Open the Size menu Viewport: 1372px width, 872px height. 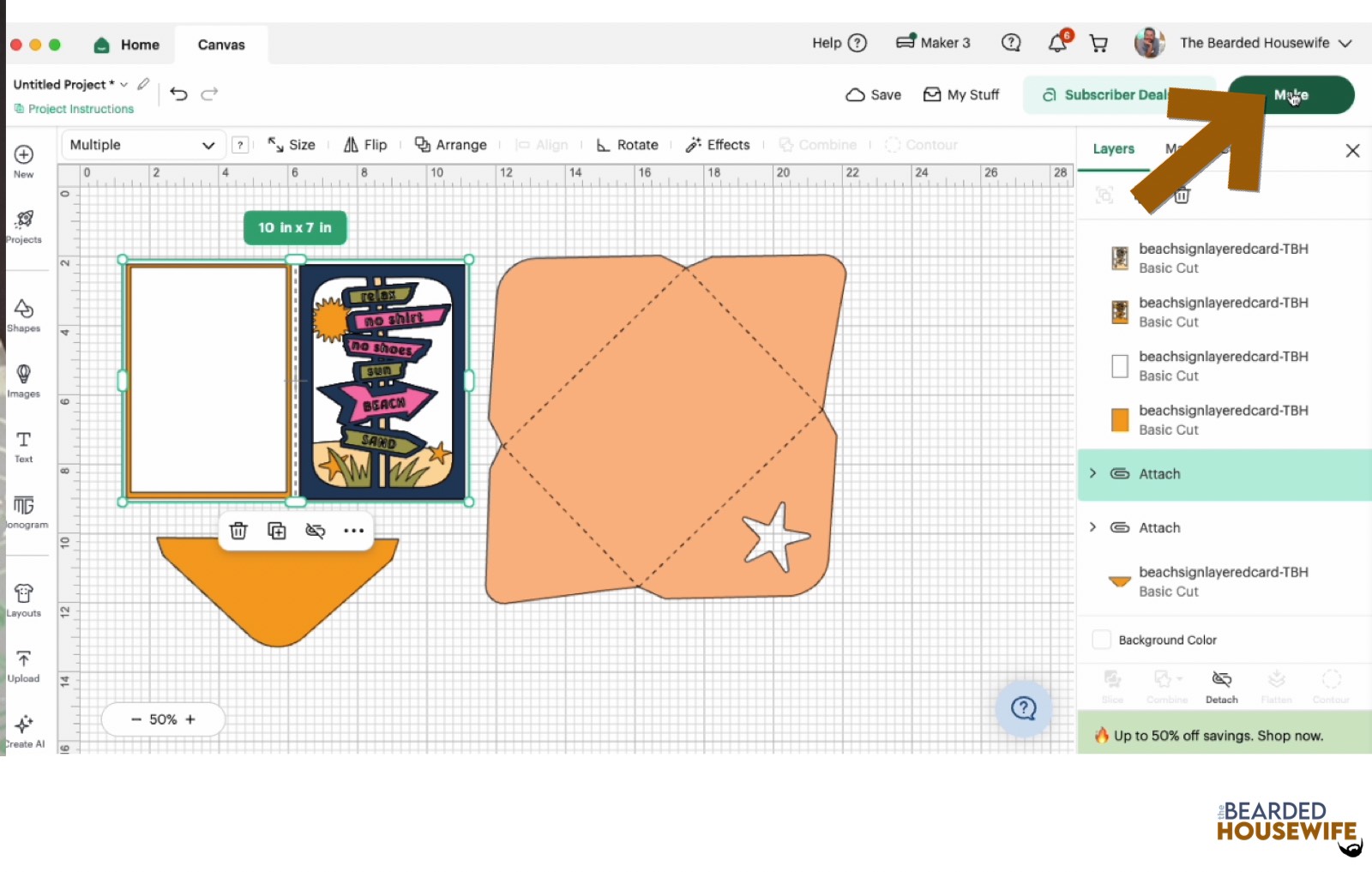pyautogui.click(x=292, y=145)
